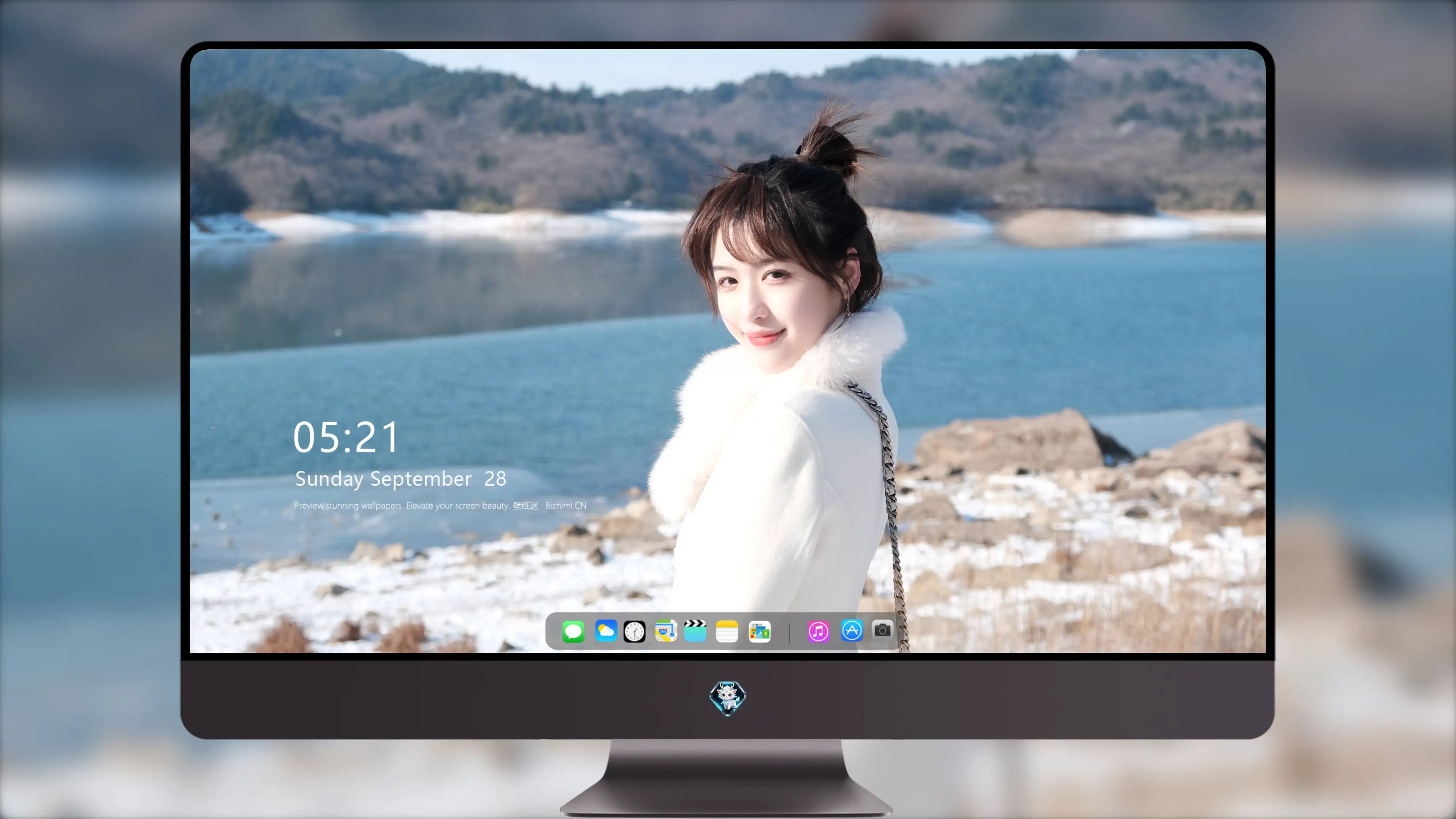The image size is (1456, 819).
Task: Open the Videos clapperboard app icon
Action: (x=695, y=631)
